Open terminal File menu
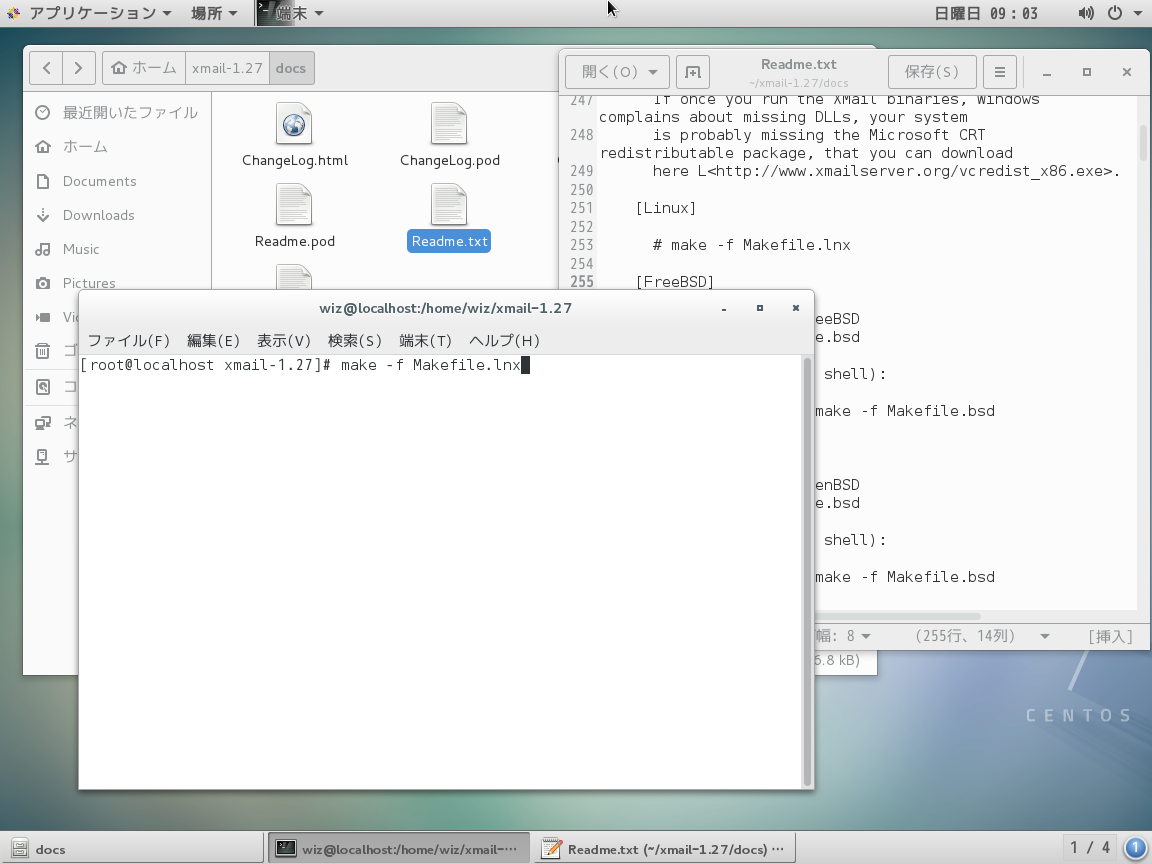 point(129,341)
